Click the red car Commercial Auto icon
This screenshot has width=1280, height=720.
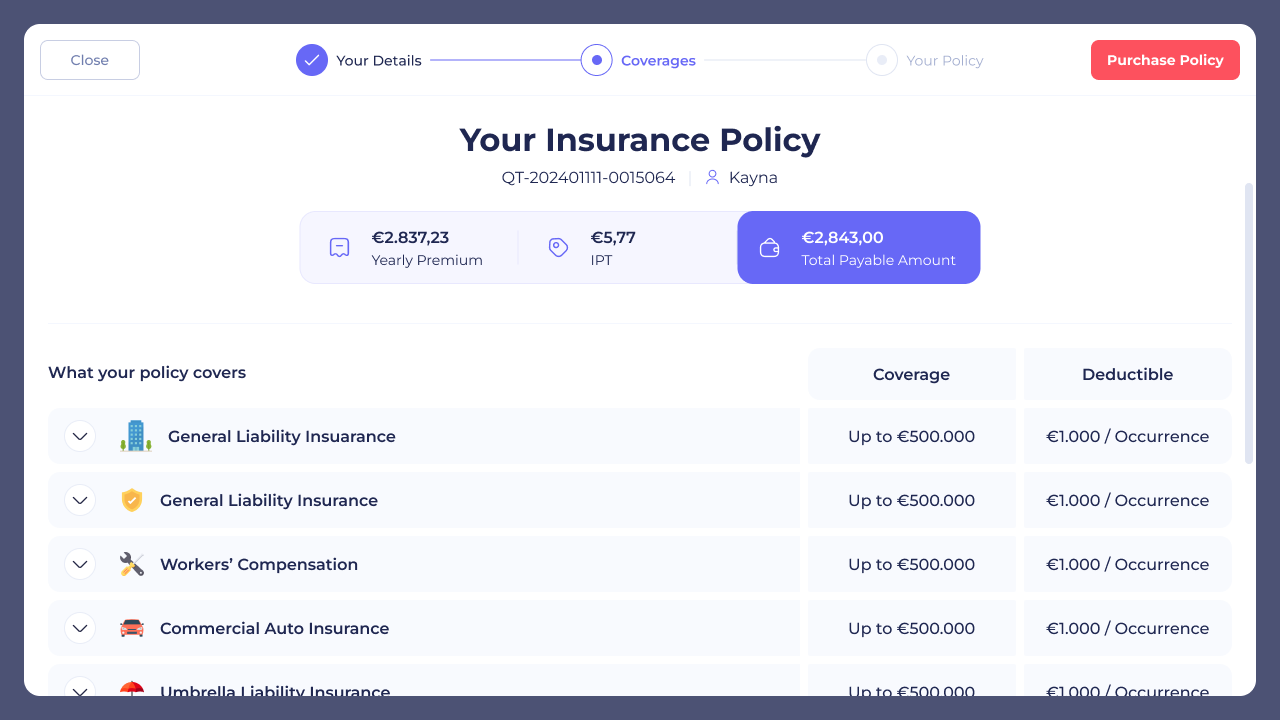click(x=132, y=628)
